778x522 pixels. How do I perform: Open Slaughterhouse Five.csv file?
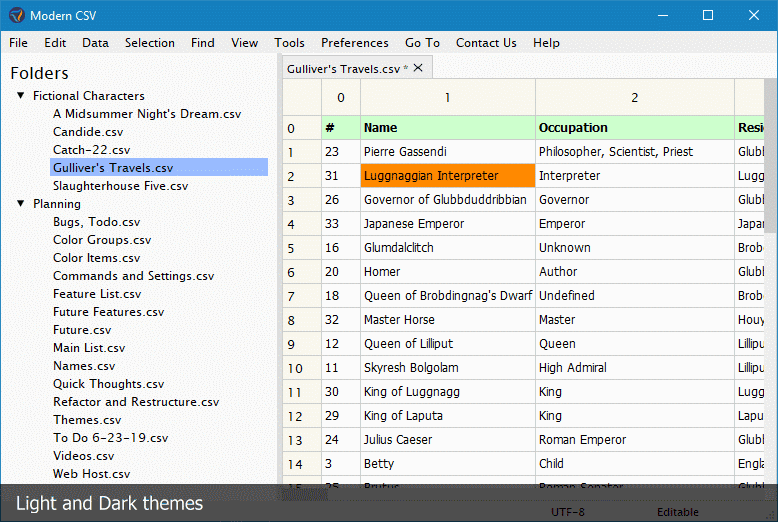coord(121,186)
